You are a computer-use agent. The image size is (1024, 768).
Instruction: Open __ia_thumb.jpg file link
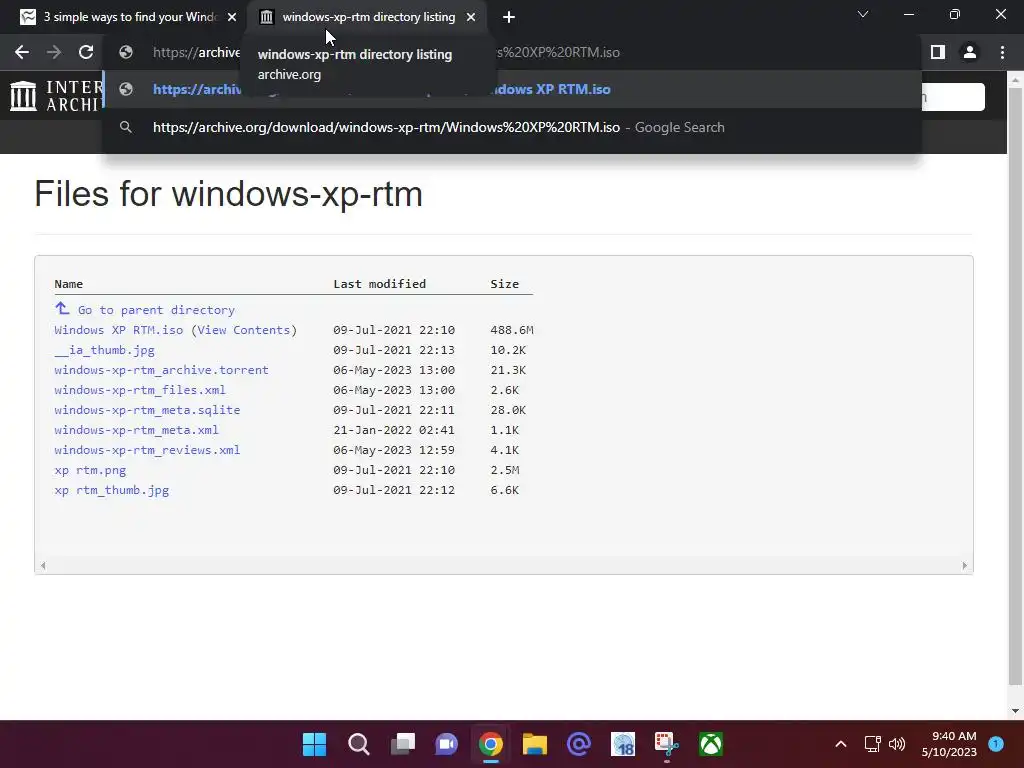click(104, 350)
